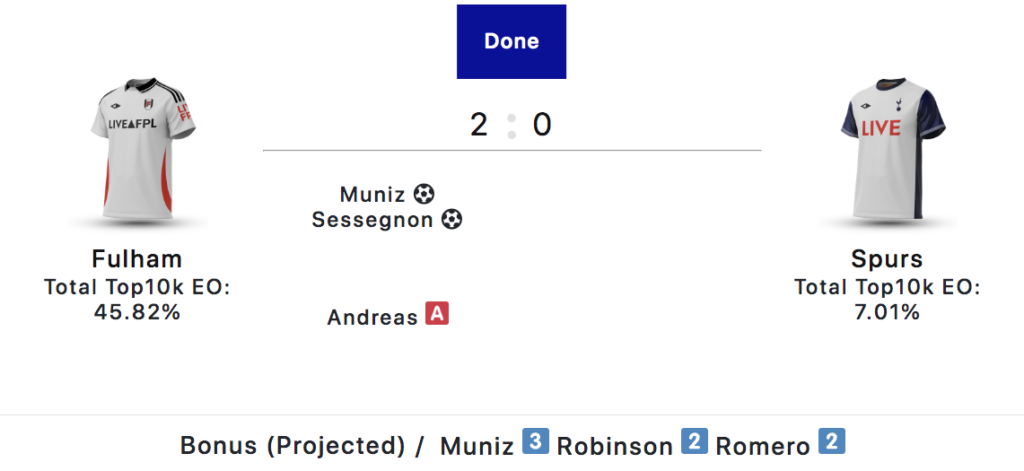
Task: Click Robinson's name in the bonus row
Action: tap(615, 447)
